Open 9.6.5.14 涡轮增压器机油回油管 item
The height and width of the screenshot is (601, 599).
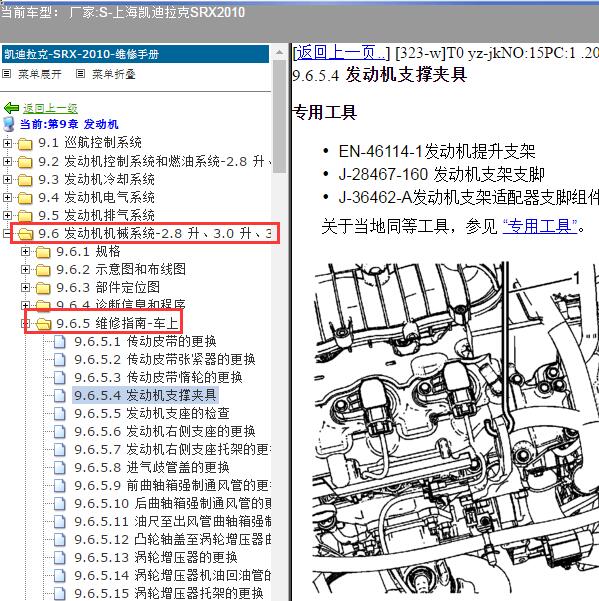point(173,576)
